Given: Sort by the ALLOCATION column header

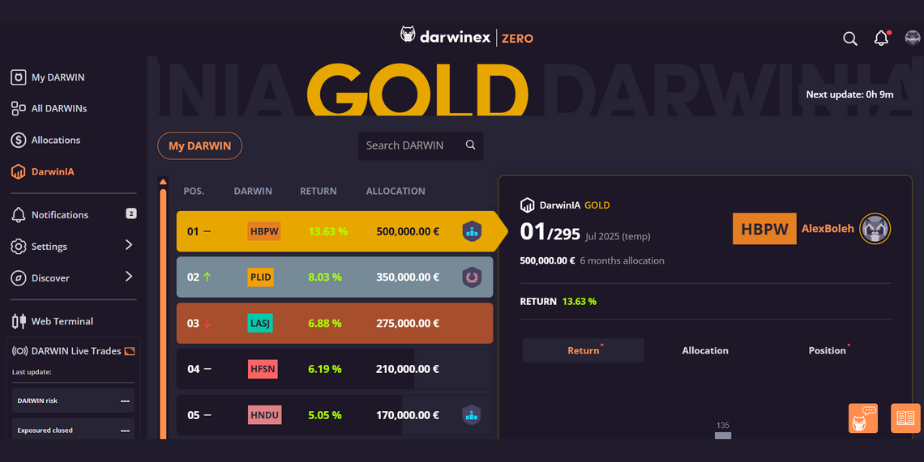Looking at the screenshot, I should click(x=395, y=191).
